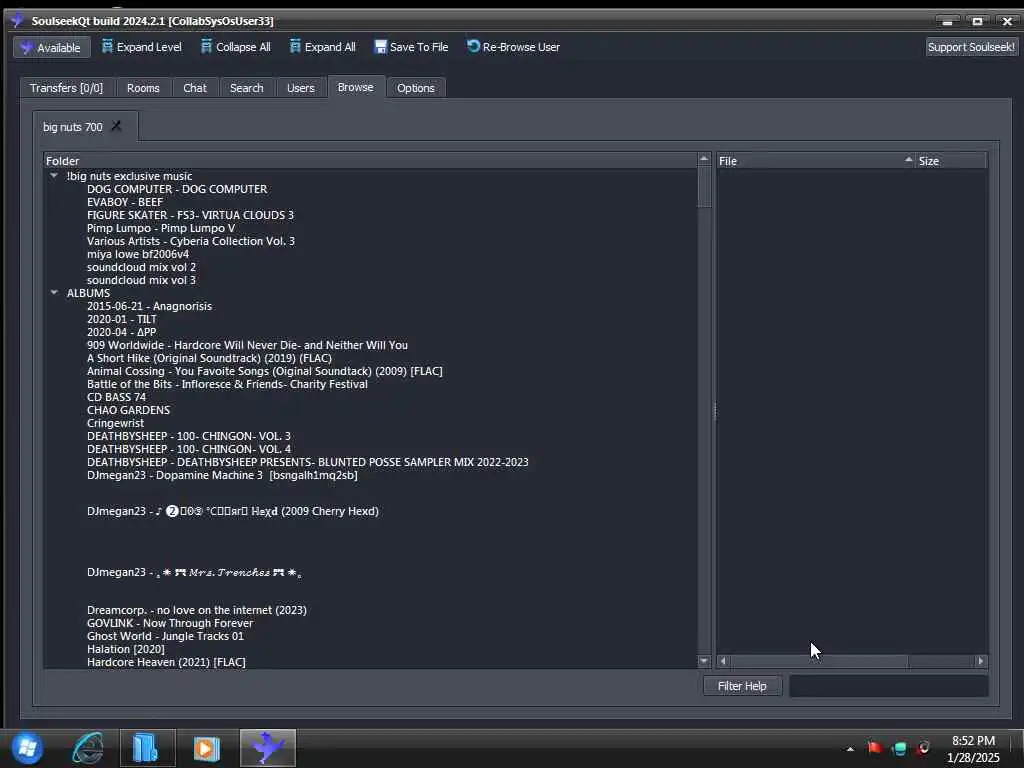Go to the Search tab

pos(246,88)
